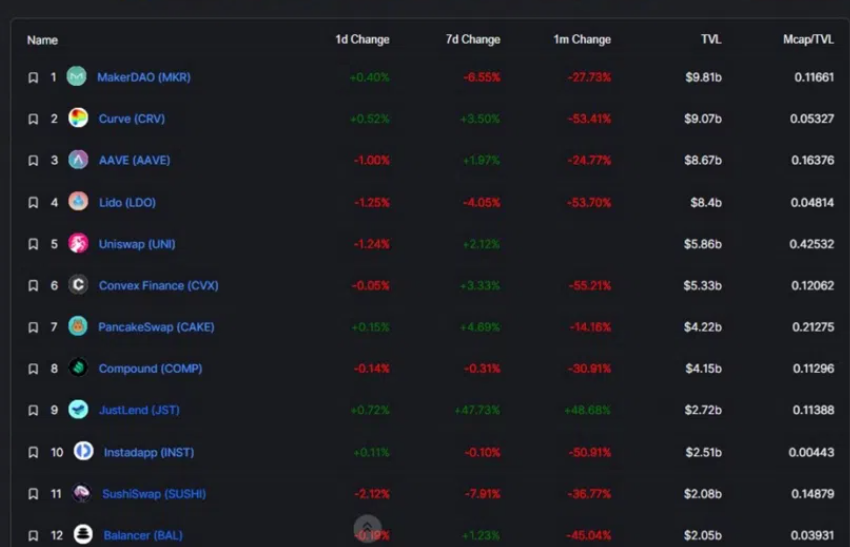Click the JustLend logo icon
Image resolution: width=850 pixels, height=547 pixels.
[78, 409]
